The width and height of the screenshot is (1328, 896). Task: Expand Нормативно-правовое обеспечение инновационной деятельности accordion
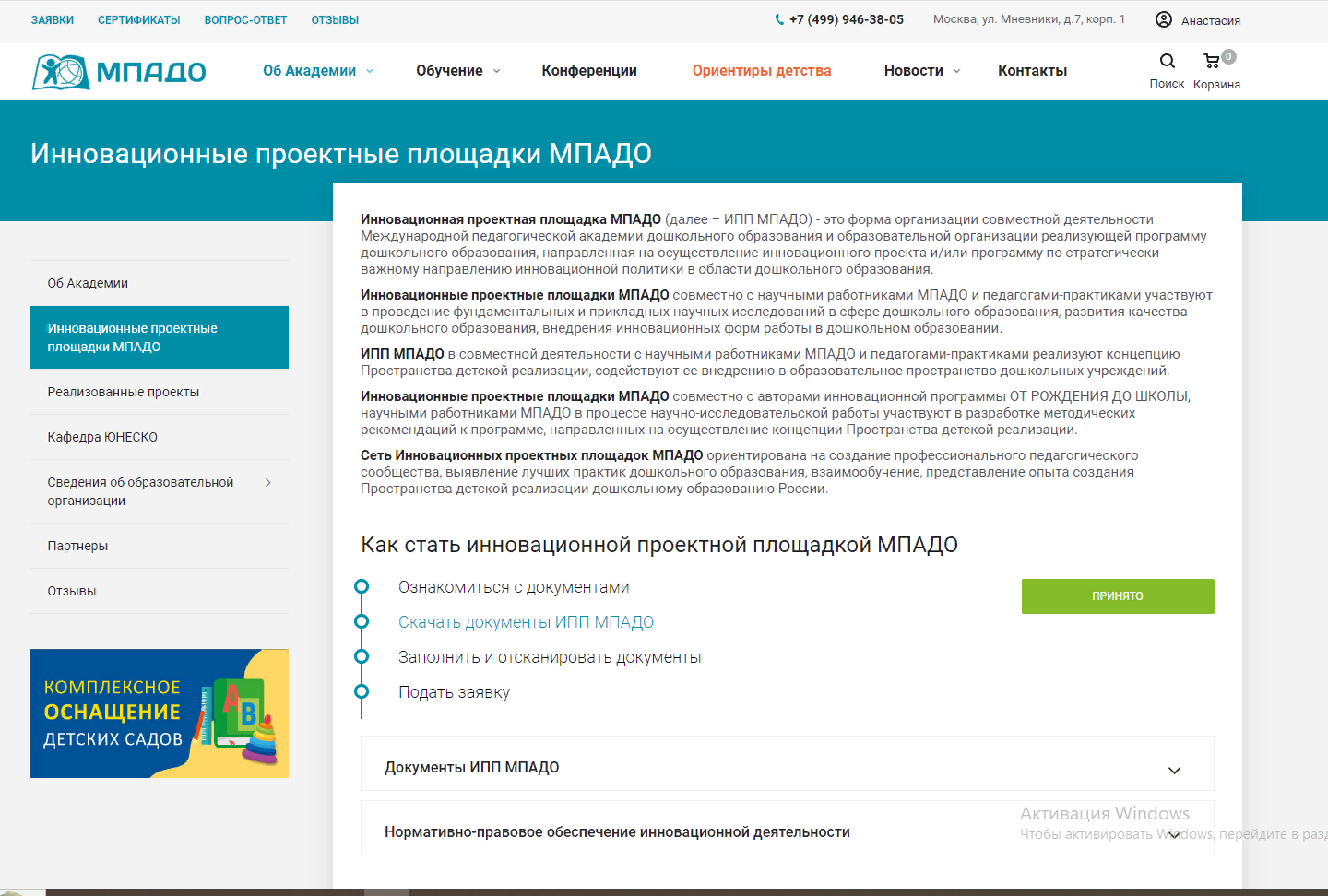point(1174,833)
